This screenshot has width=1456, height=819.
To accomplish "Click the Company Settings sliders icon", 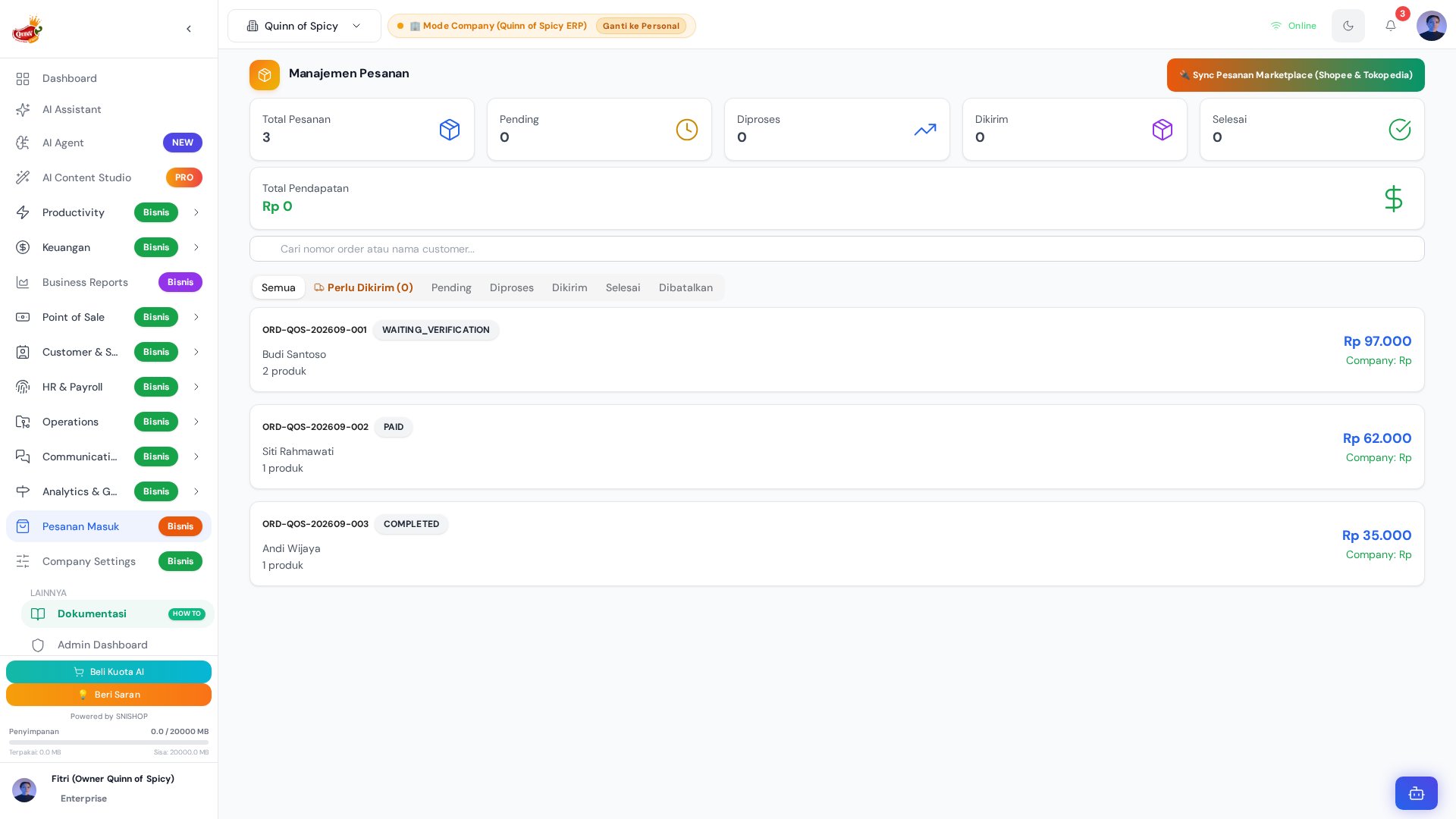I will tap(23, 561).
